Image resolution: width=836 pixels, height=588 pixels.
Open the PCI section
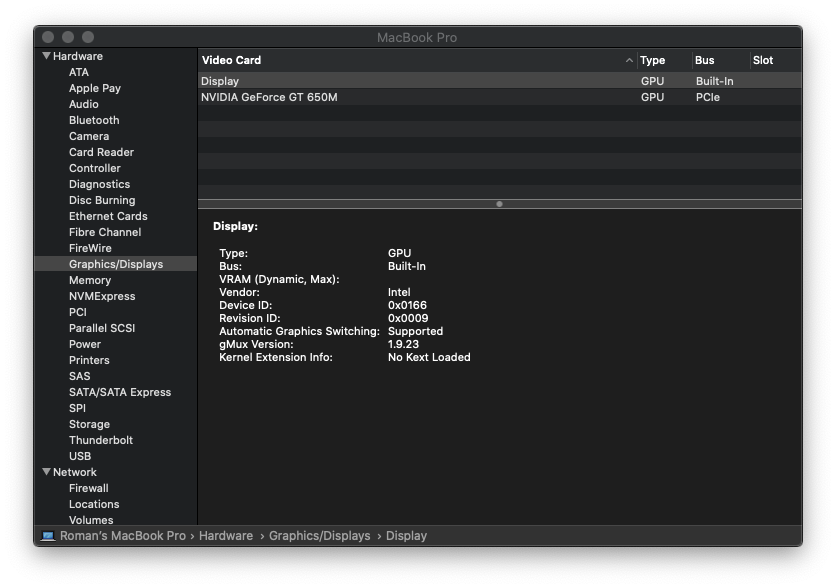[78, 312]
